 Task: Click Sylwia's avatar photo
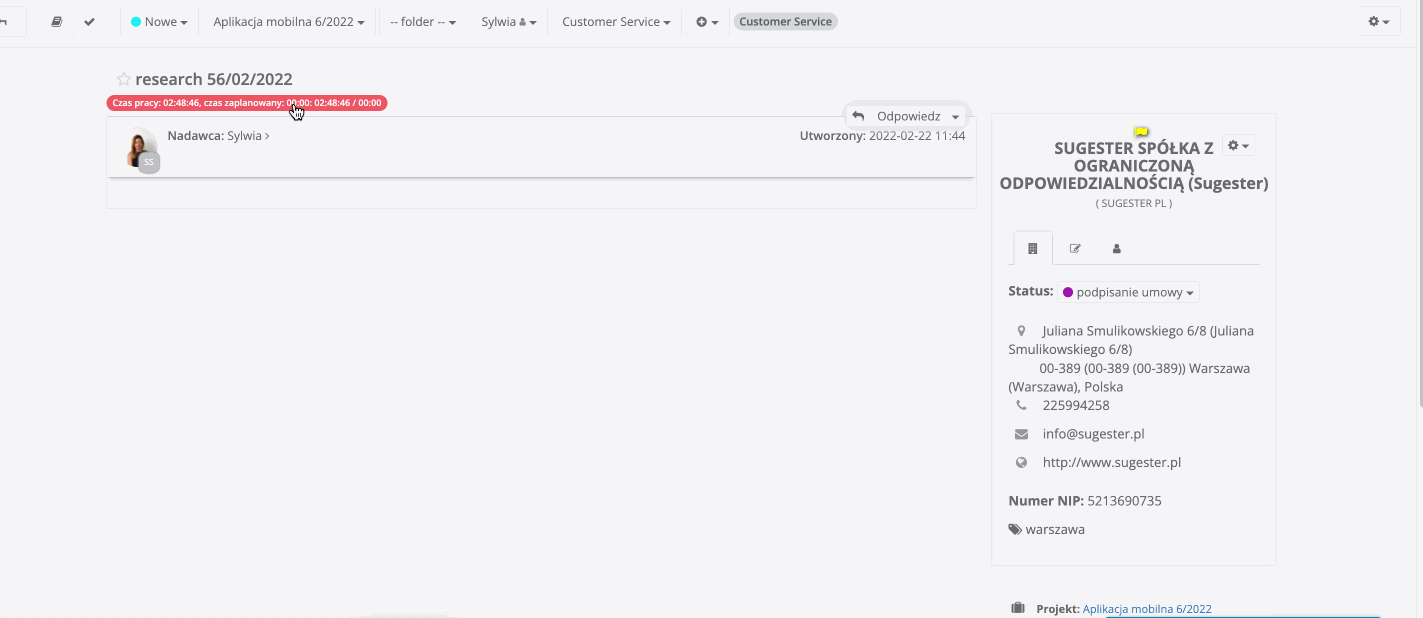(x=142, y=148)
